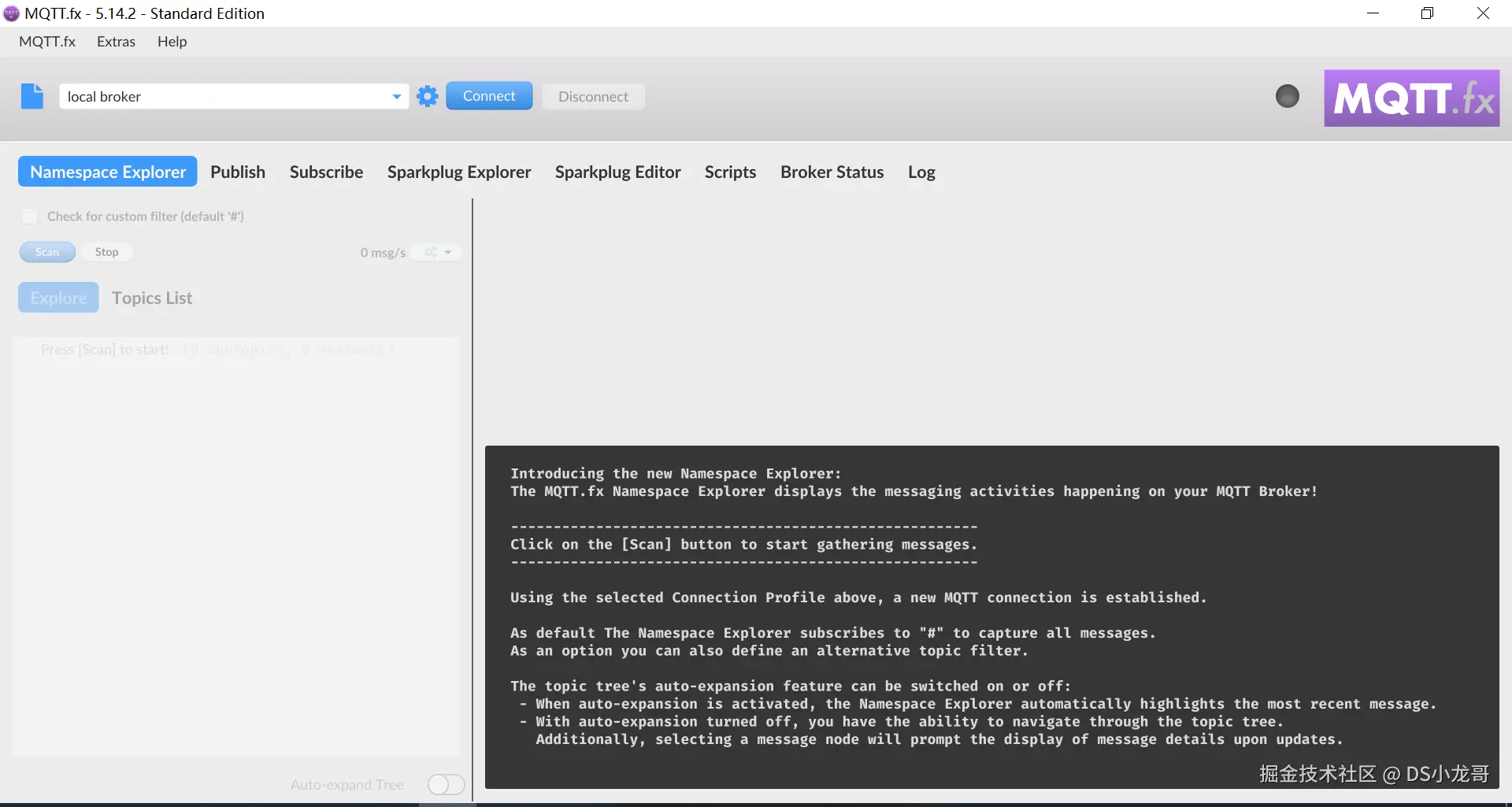Screen dimensions: 1512x807
Task: Open connection settings gear icon
Action: [428, 96]
